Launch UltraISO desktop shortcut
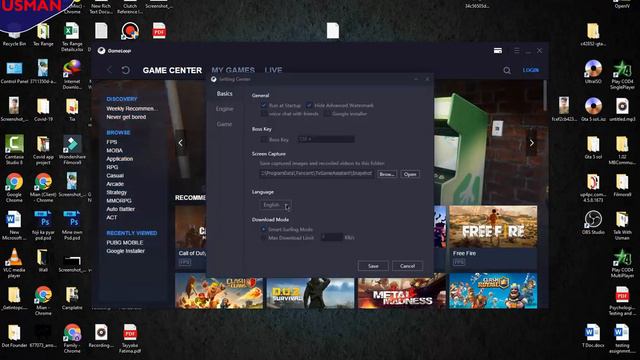640x360 pixels. click(593, 72)
